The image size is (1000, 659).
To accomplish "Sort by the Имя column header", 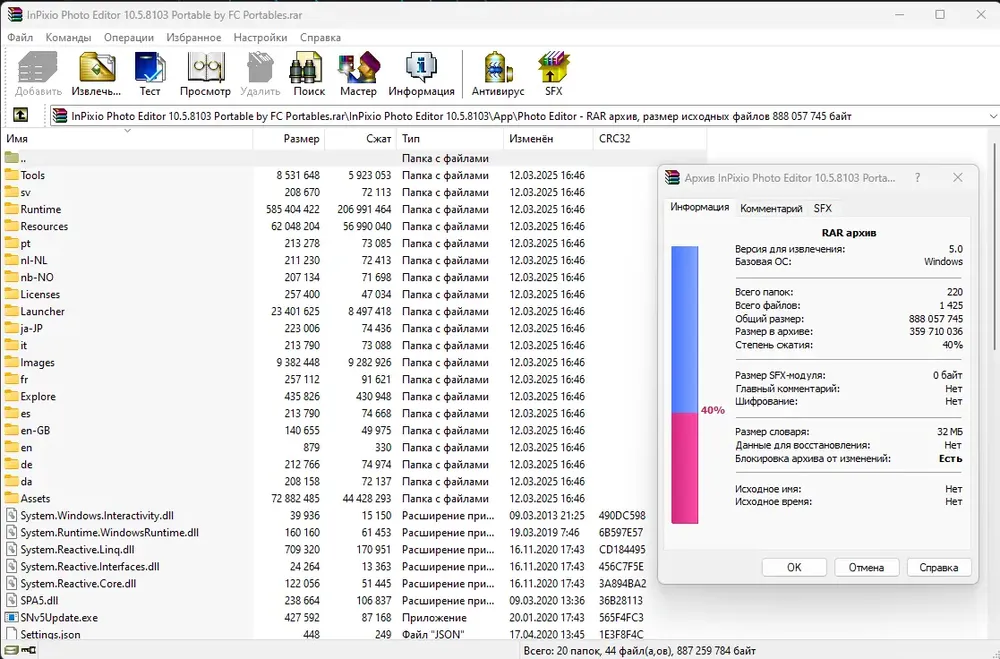I will coord(128,138).
